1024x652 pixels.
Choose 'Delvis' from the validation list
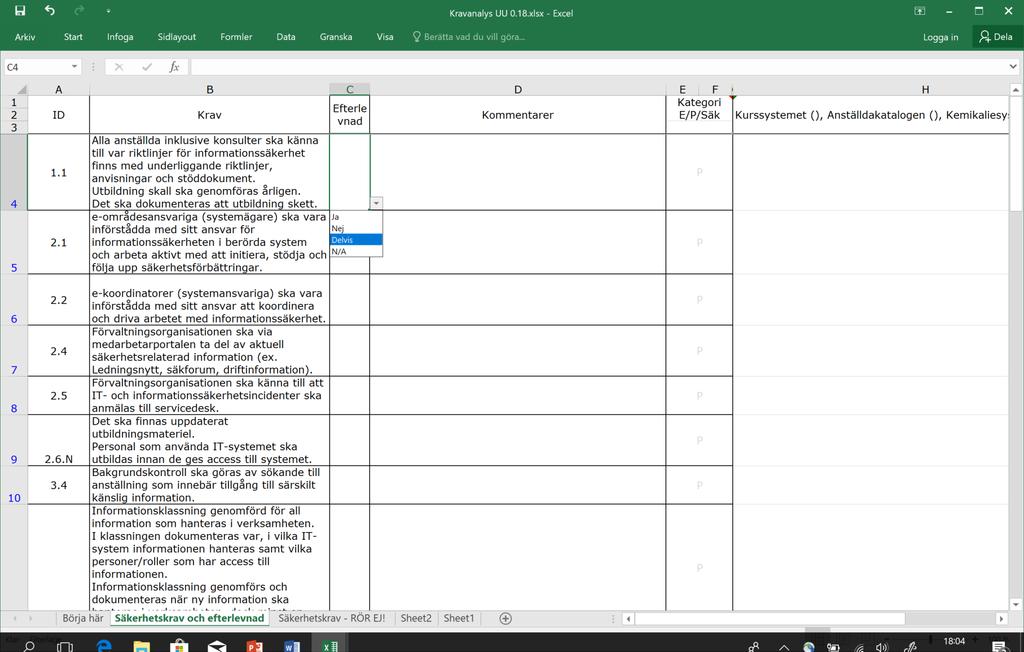(x=356, y=240)
